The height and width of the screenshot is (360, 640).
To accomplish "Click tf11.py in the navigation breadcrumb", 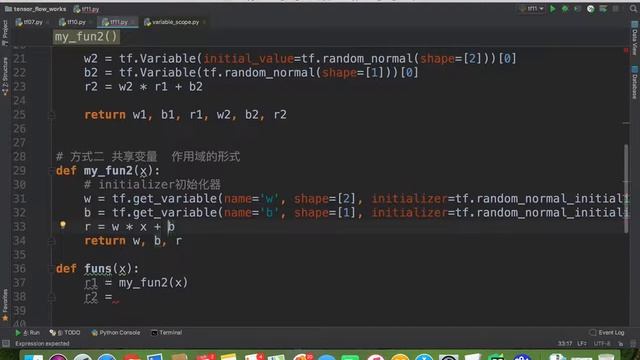I will pos(87,9).
